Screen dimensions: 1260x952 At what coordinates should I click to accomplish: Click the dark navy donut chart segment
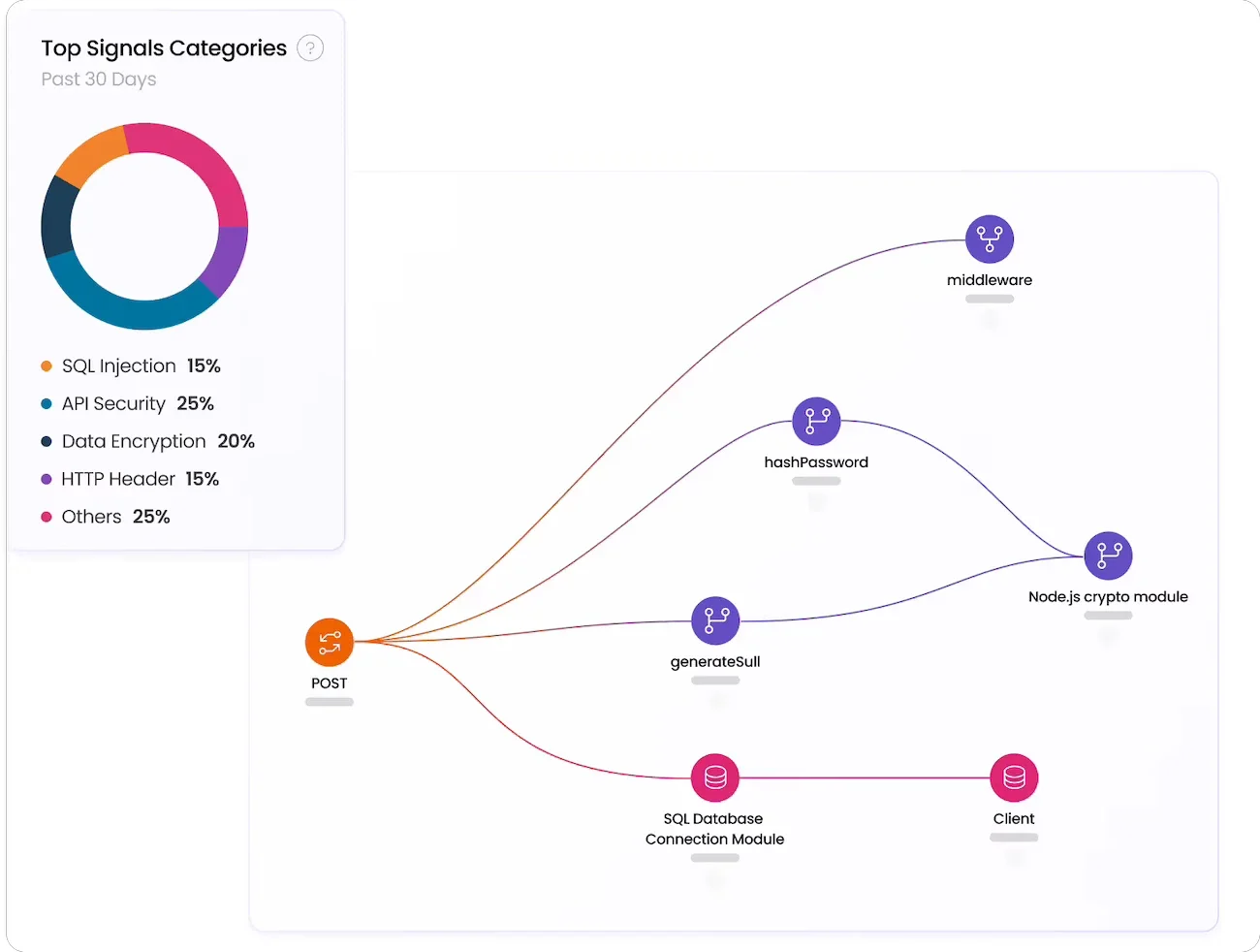[58, 218]
